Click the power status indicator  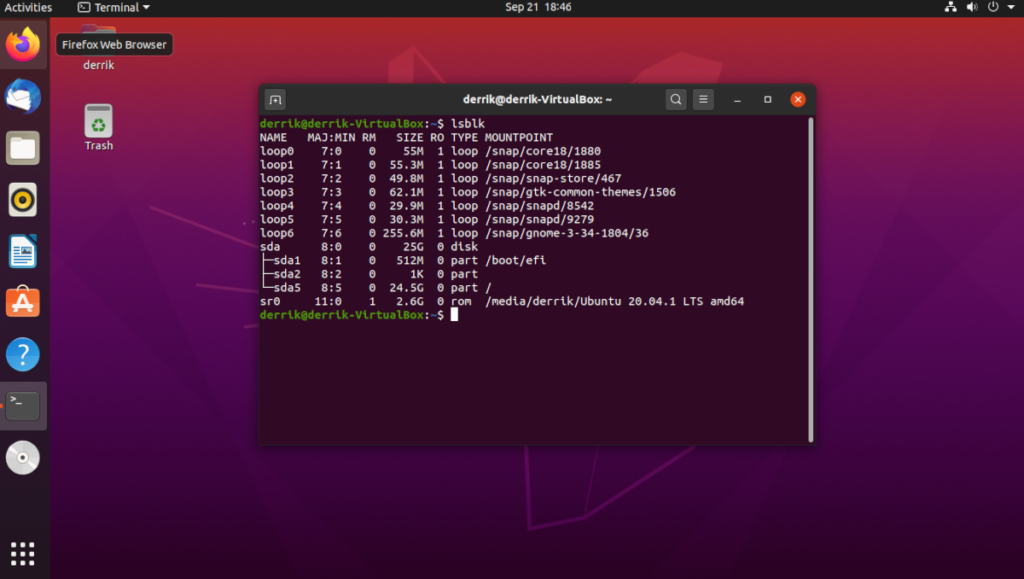pos(993,7)
